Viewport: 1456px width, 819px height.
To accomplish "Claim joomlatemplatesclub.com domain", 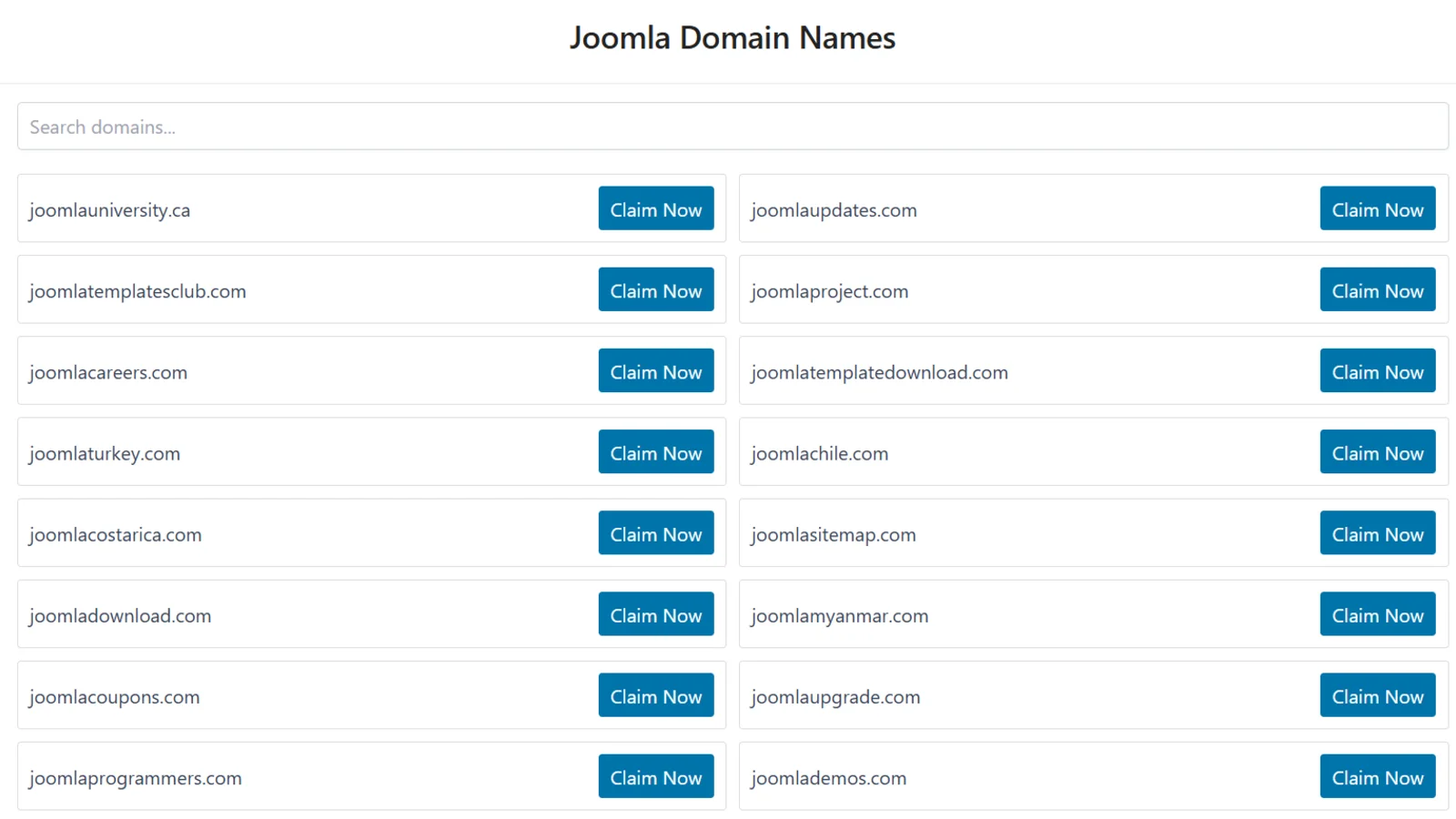I will pyautogui.click(x=656, y=289).
